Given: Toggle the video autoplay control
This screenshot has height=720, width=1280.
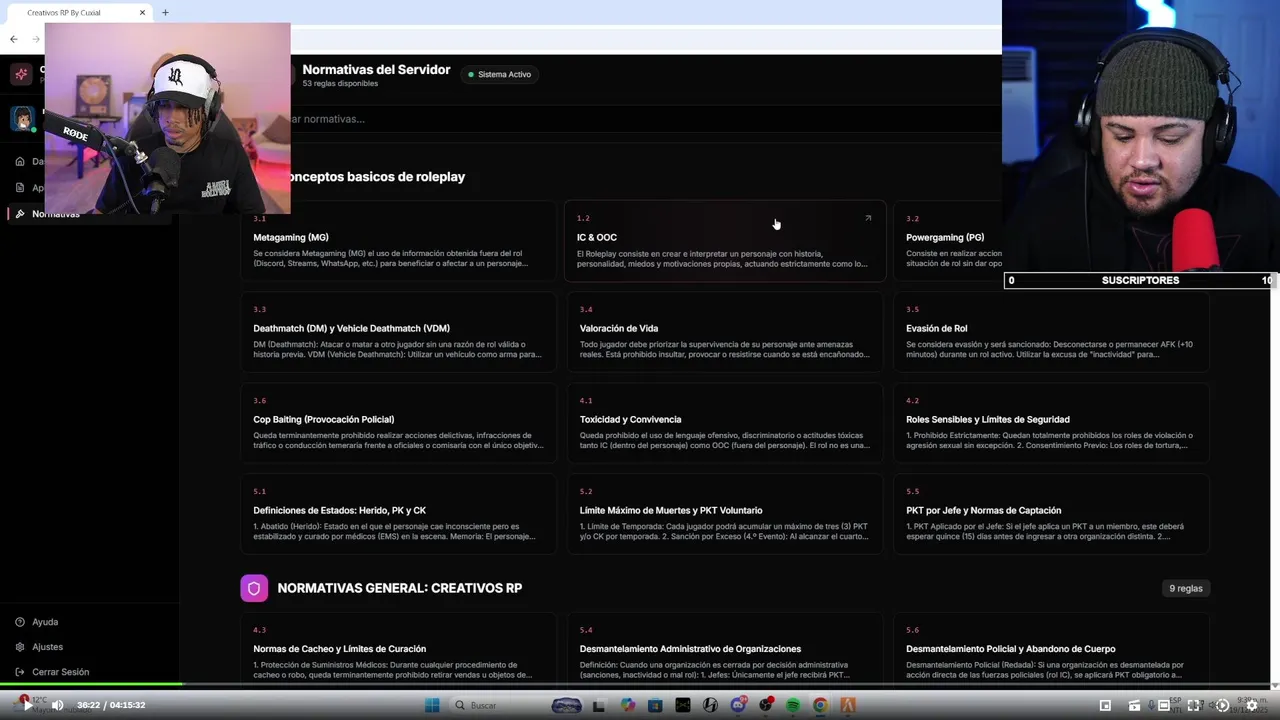Looking at the screenshot, I should click(x=1222, y=705).
